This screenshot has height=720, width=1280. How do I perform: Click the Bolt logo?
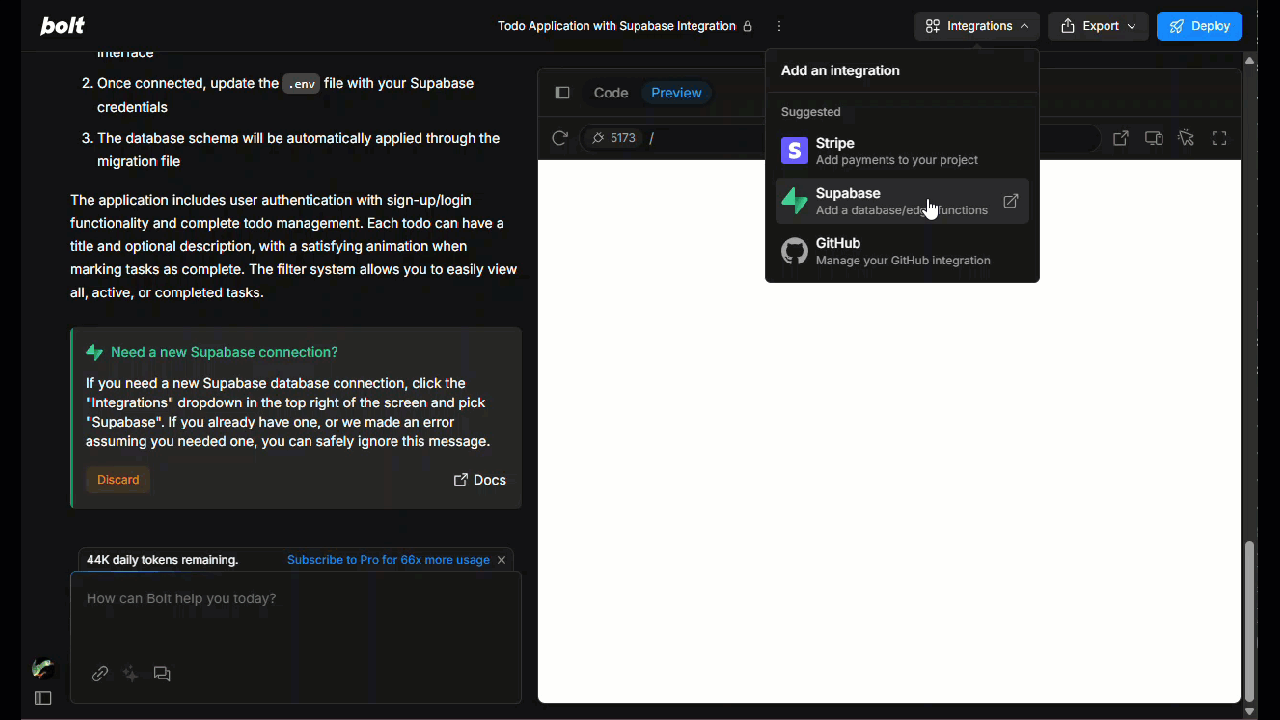[x=61, y=25]
